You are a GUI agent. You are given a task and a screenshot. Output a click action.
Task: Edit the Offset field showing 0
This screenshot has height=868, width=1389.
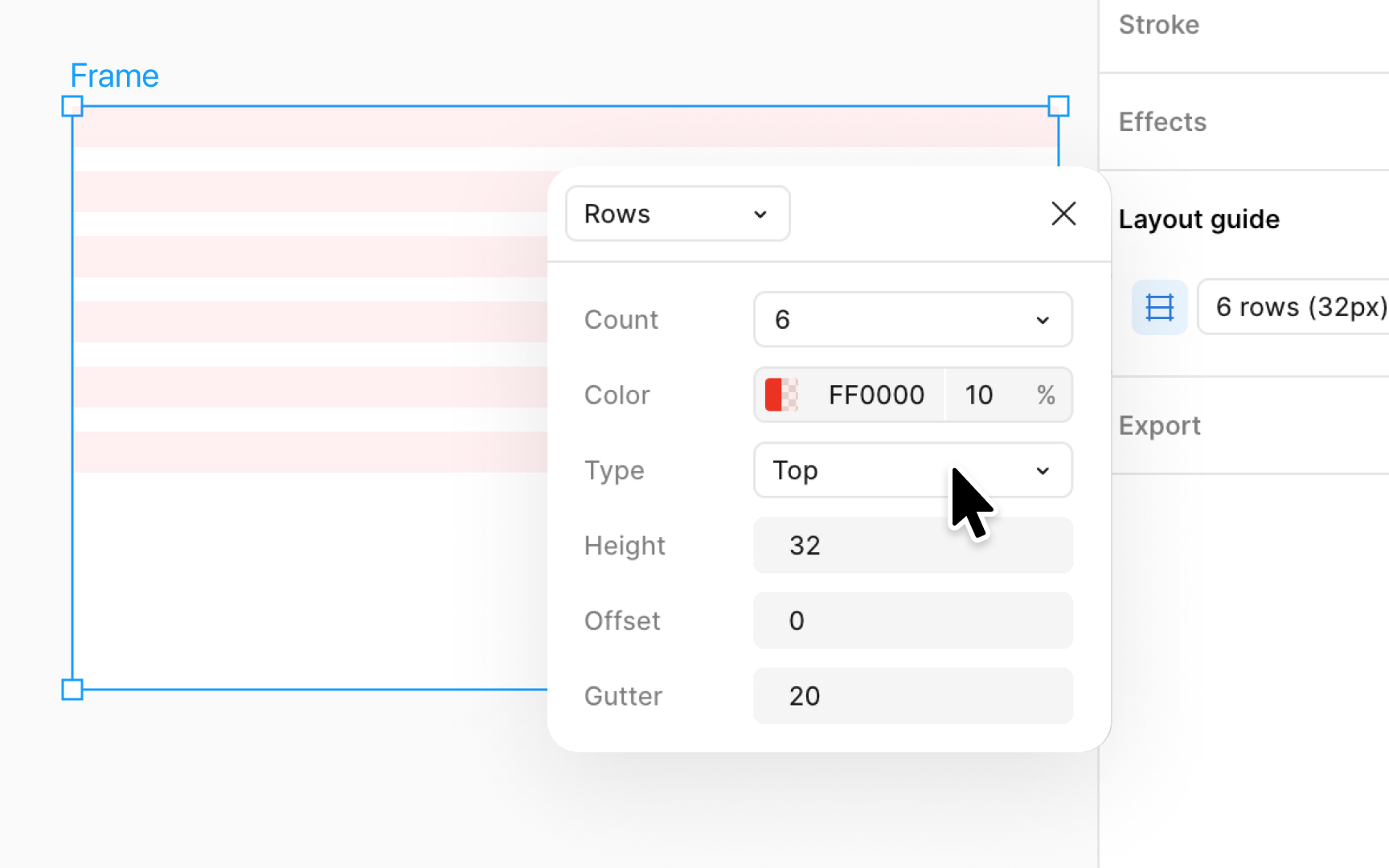pyautogui.click(x=912, y=620)
